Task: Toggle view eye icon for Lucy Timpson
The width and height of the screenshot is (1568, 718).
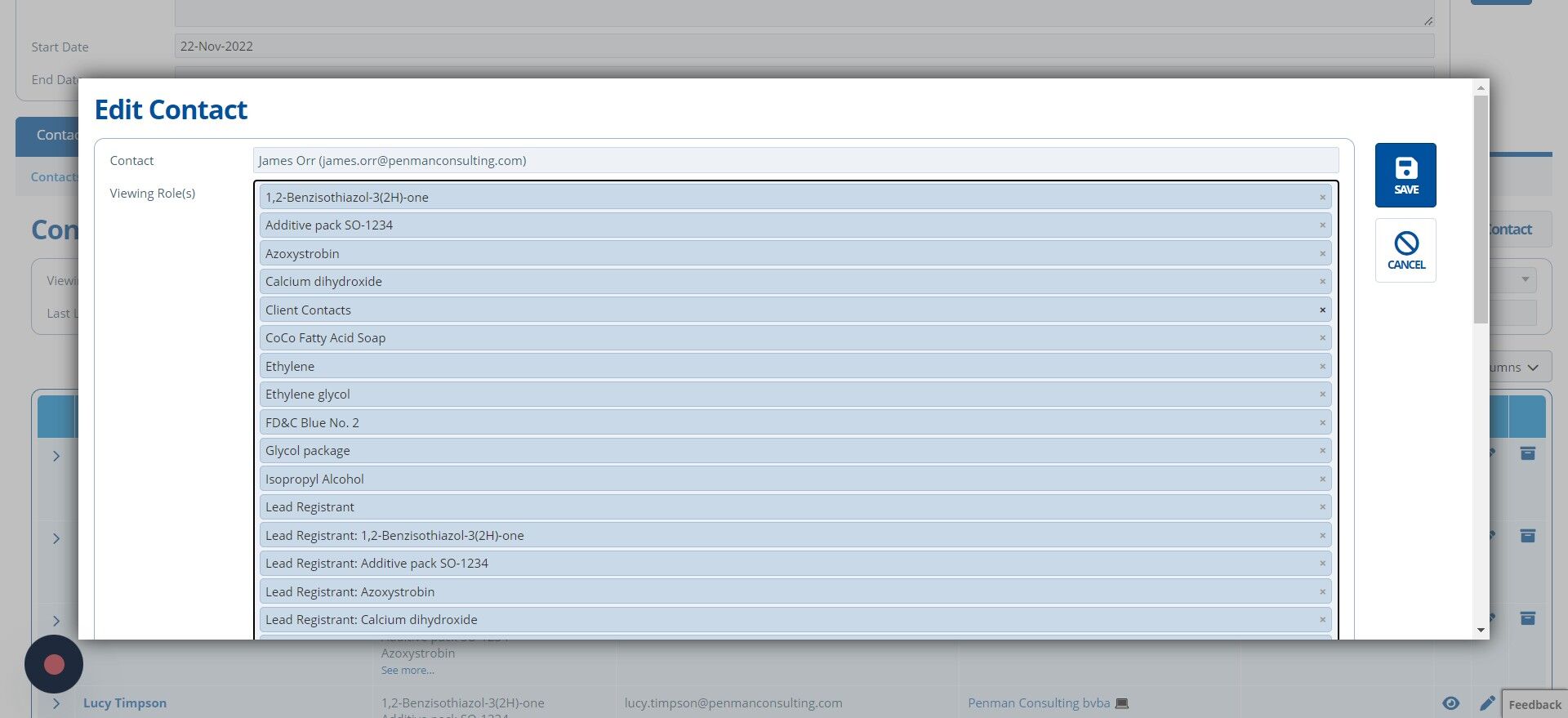Action: coord(1450,703)
